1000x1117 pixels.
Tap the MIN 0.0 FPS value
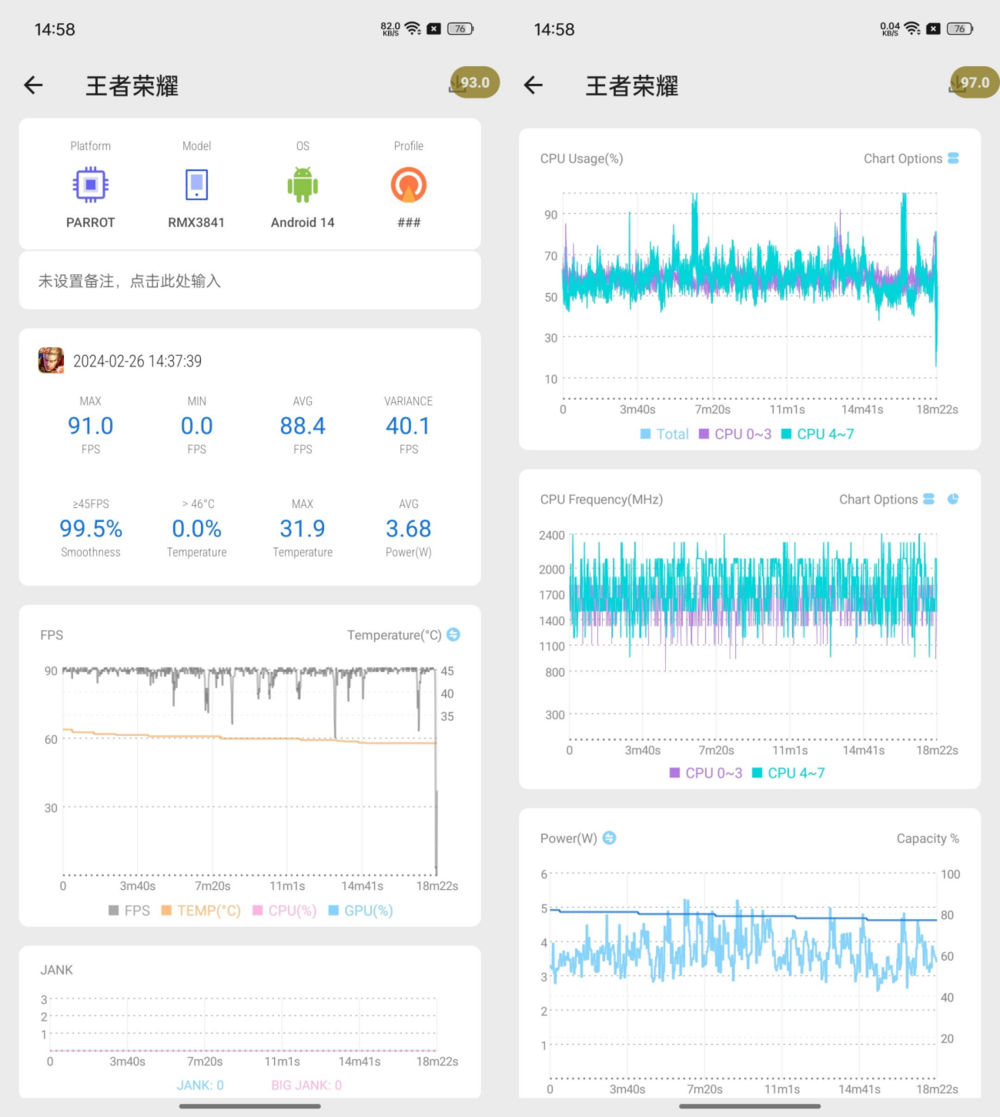(197, 426)
